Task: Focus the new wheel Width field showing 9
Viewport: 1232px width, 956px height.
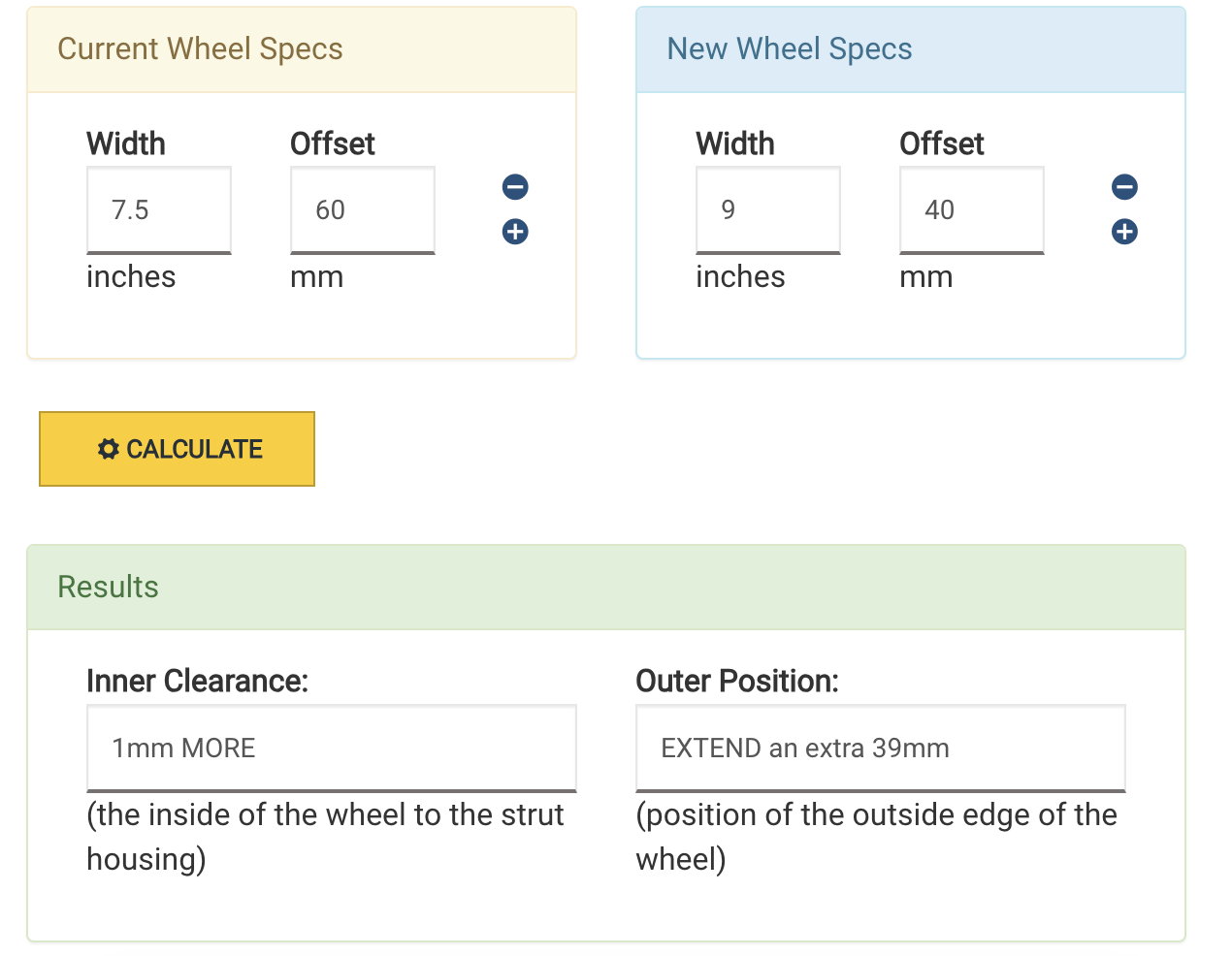Action: pyautogui.click(x=768, y=210)
